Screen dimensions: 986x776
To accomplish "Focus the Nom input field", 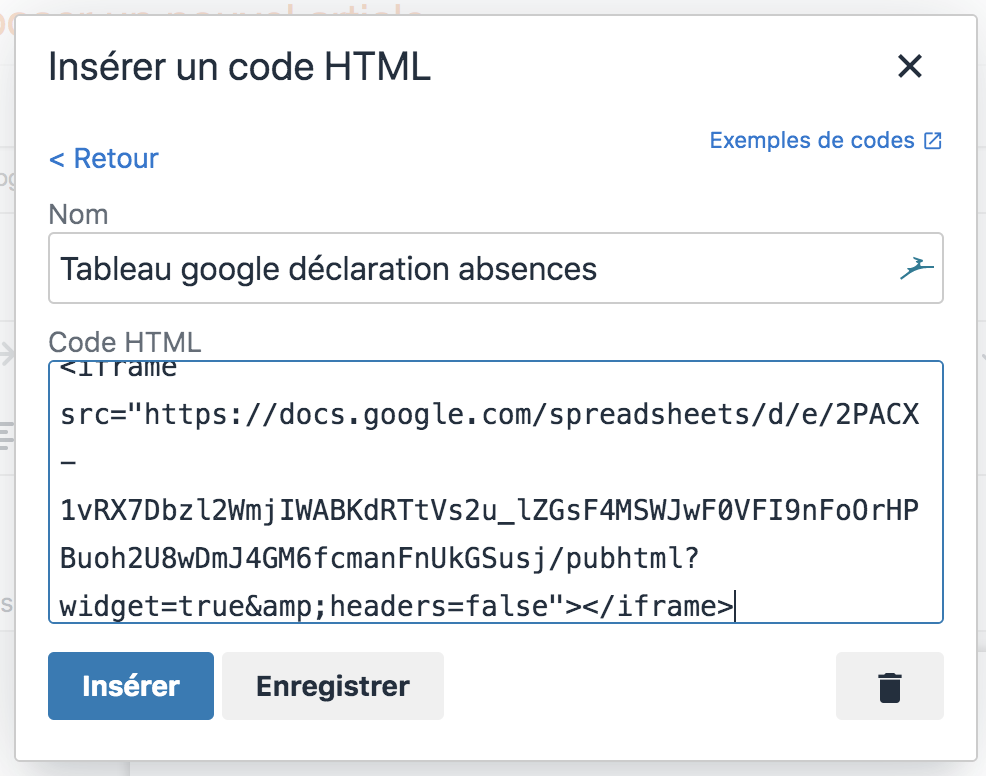I will (x=496, y=269).
